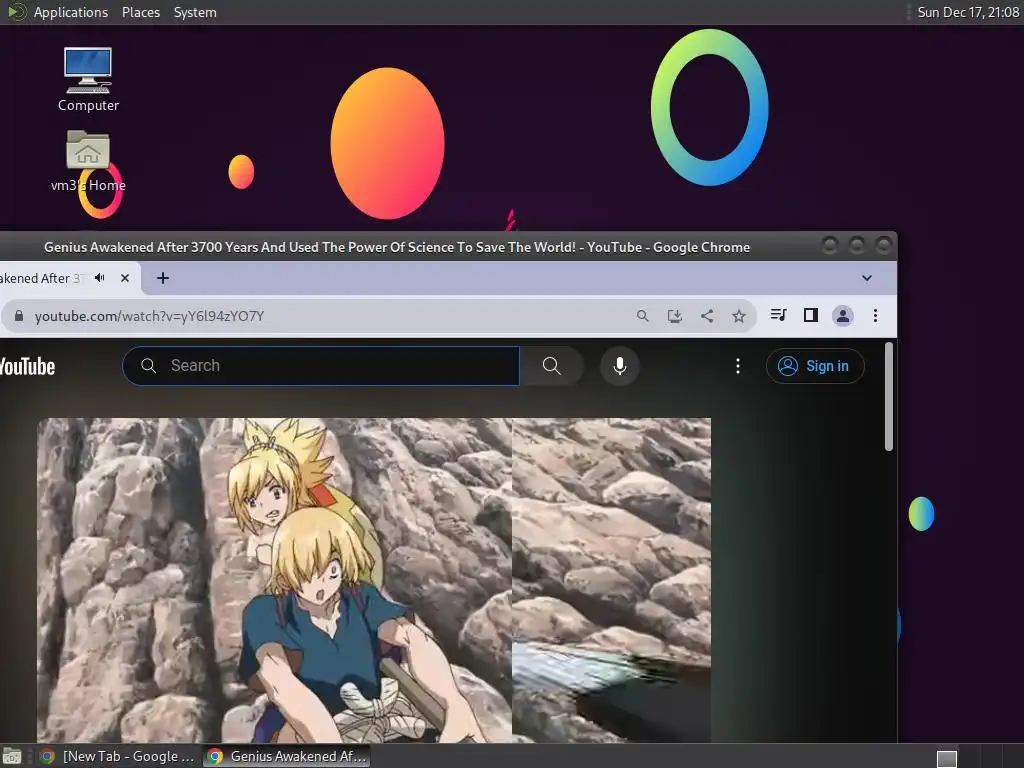Open the Chrome profile avatar
Viewport: 1024px width, 768px height.
click(x=842, y=316)
